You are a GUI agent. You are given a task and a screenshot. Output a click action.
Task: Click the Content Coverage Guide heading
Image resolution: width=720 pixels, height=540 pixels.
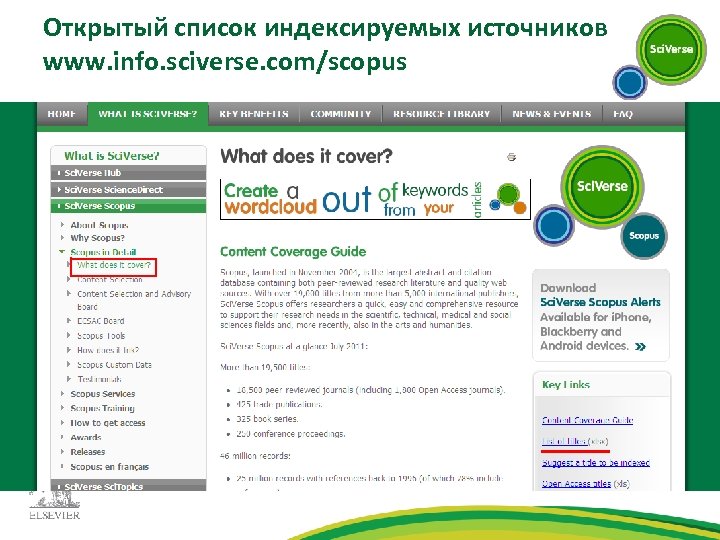pyautogui.click(x=293, y=252)
